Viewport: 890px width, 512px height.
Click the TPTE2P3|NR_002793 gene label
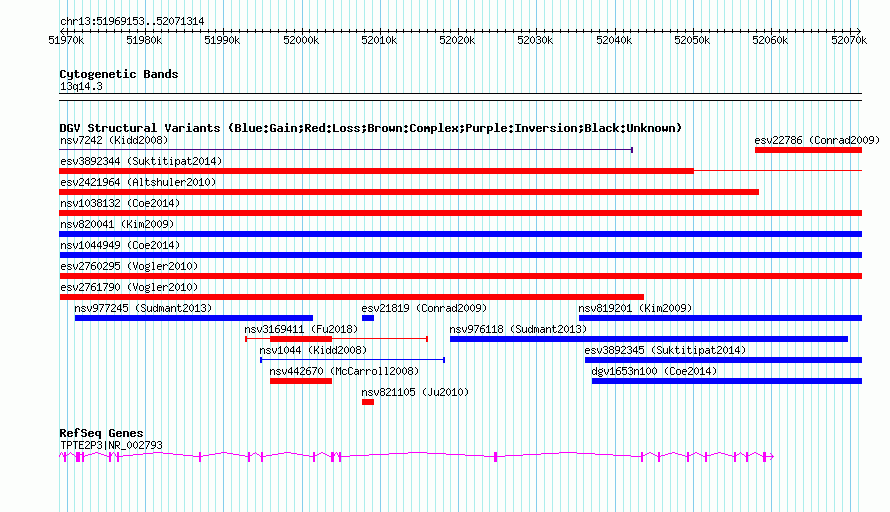(111, 446)
